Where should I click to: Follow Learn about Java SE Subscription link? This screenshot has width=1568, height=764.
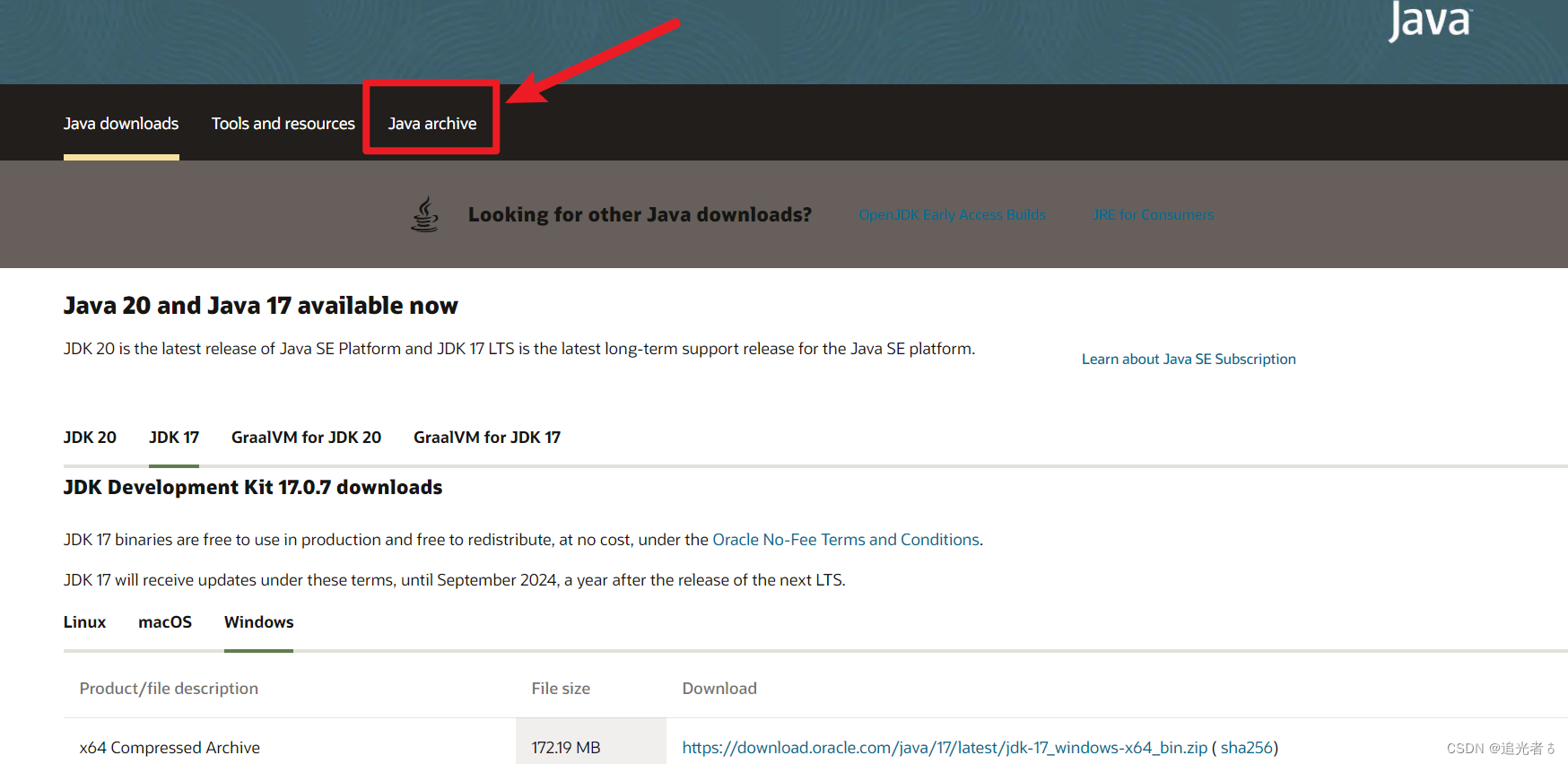click(1189, 359)
